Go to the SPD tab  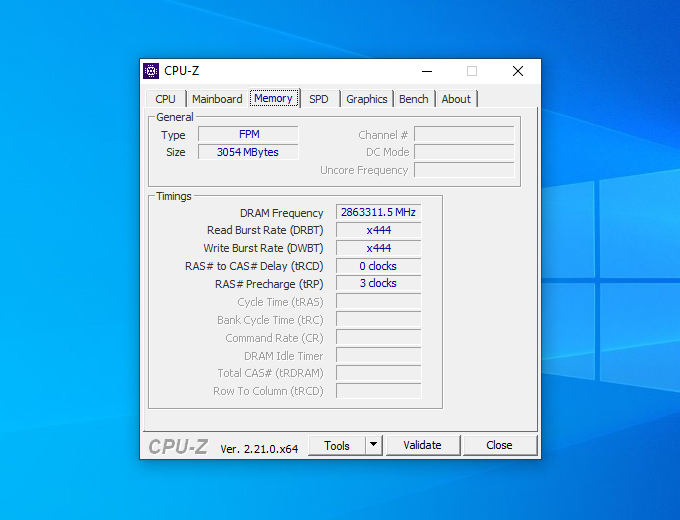319,99
